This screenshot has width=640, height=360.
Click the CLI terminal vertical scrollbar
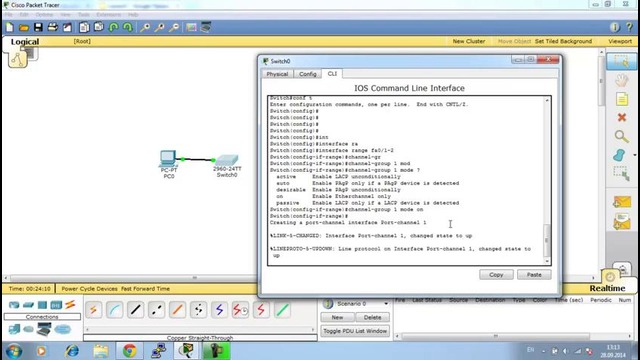547,180
